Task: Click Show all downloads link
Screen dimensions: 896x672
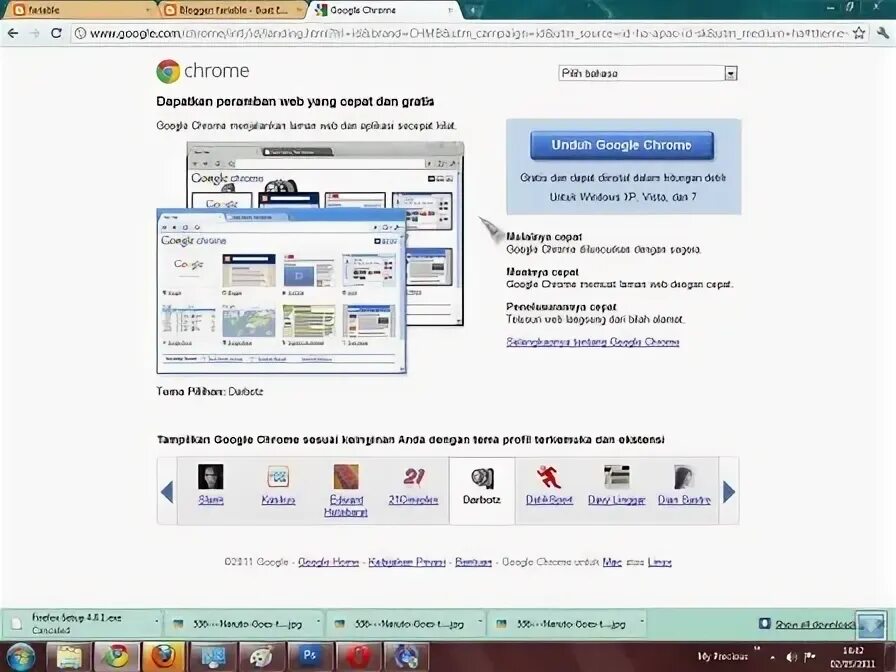Action: 814,624
